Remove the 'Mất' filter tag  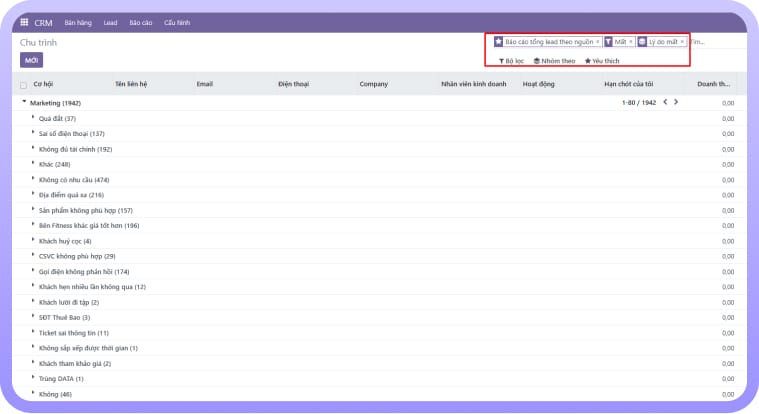point(630,42)
